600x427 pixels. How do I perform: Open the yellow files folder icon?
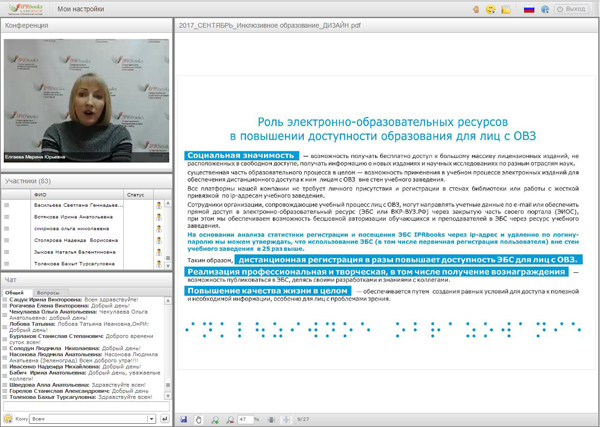[506, 9]
